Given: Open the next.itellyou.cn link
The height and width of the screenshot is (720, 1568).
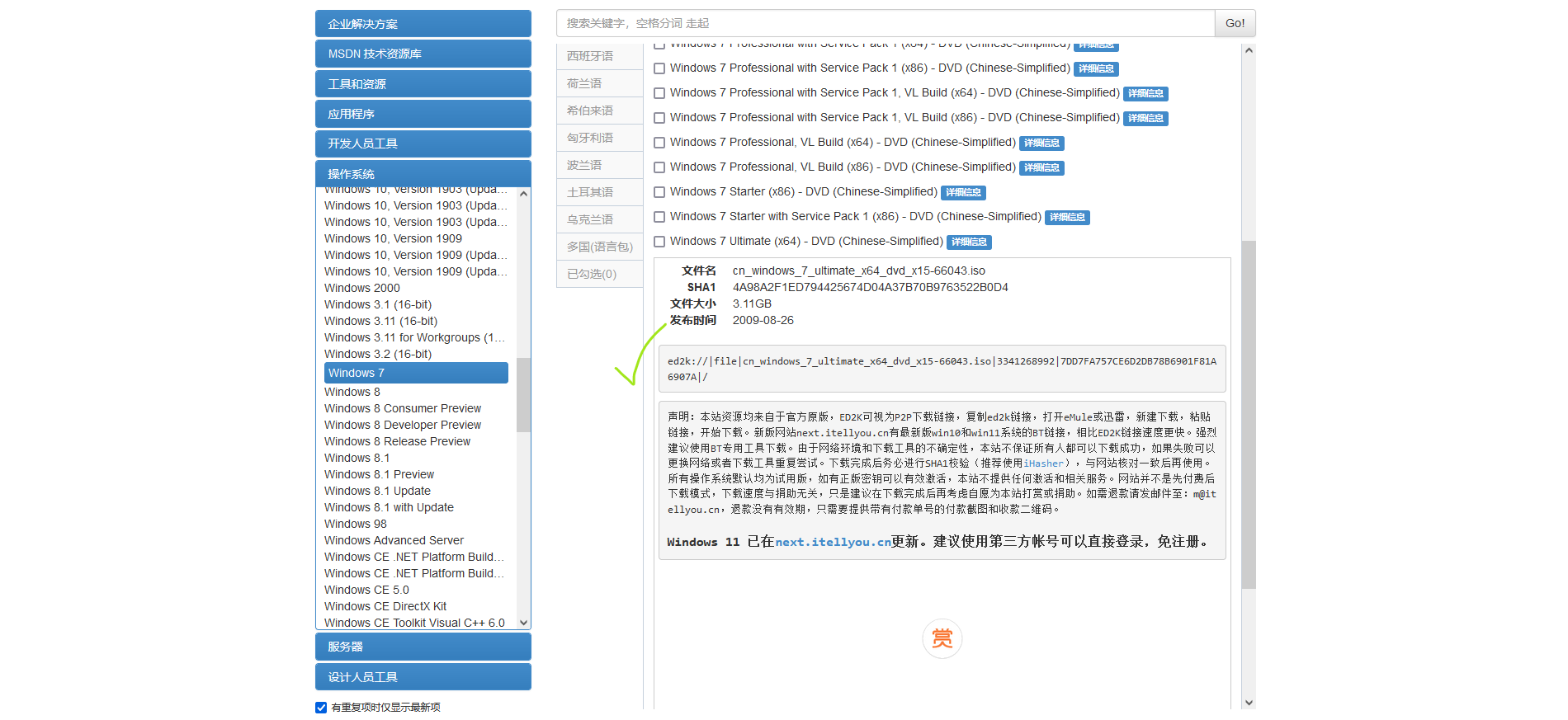Looking at the screenshot, I should tap(832, 542).
